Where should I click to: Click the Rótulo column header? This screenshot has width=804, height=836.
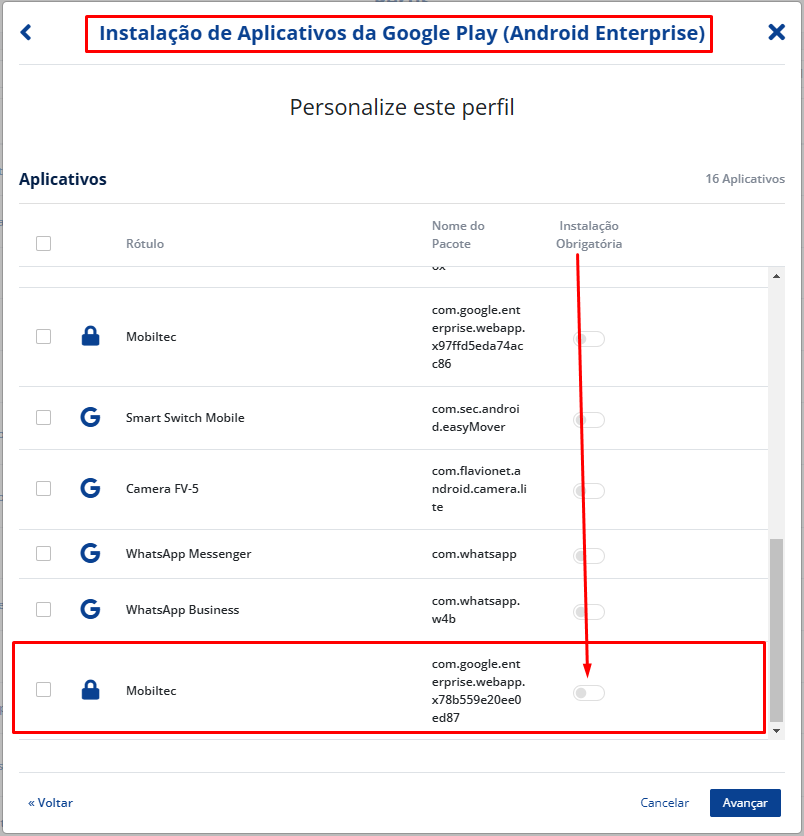(x=144, y=244)
